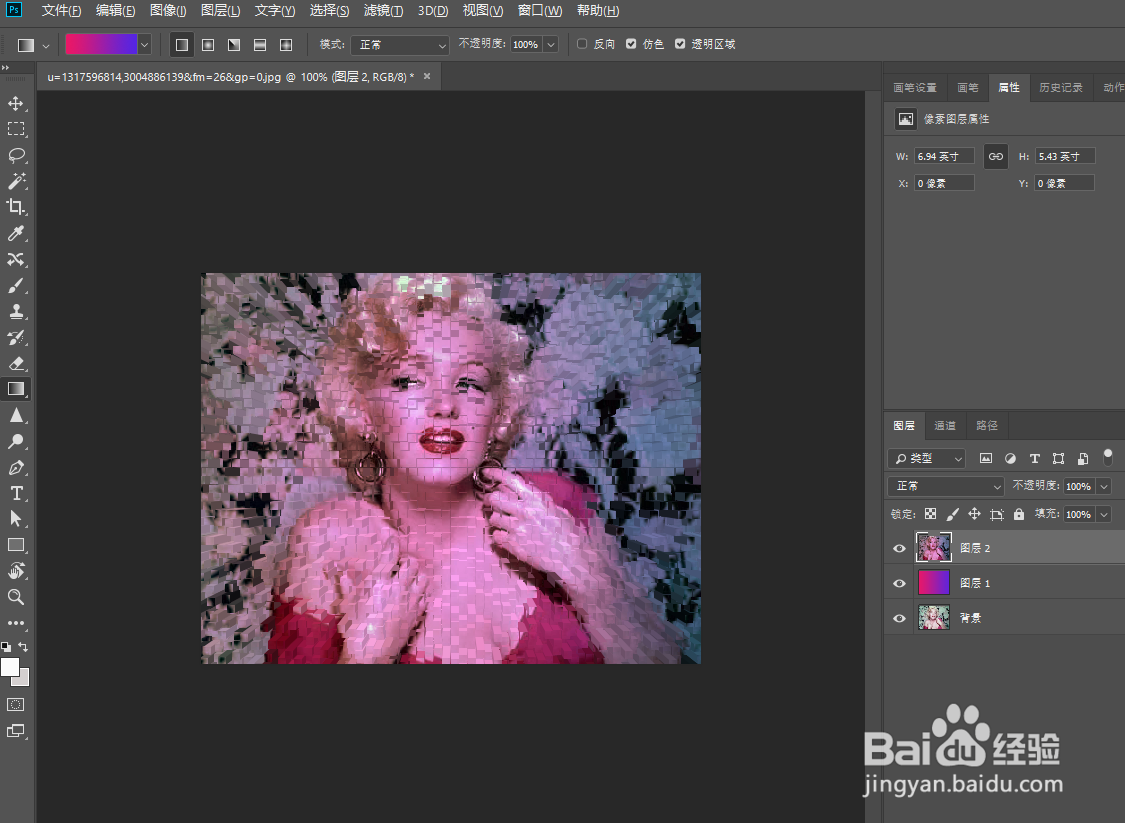Choose diamond gradient style
1125x823 pixels.
click(x=286, y=44)
